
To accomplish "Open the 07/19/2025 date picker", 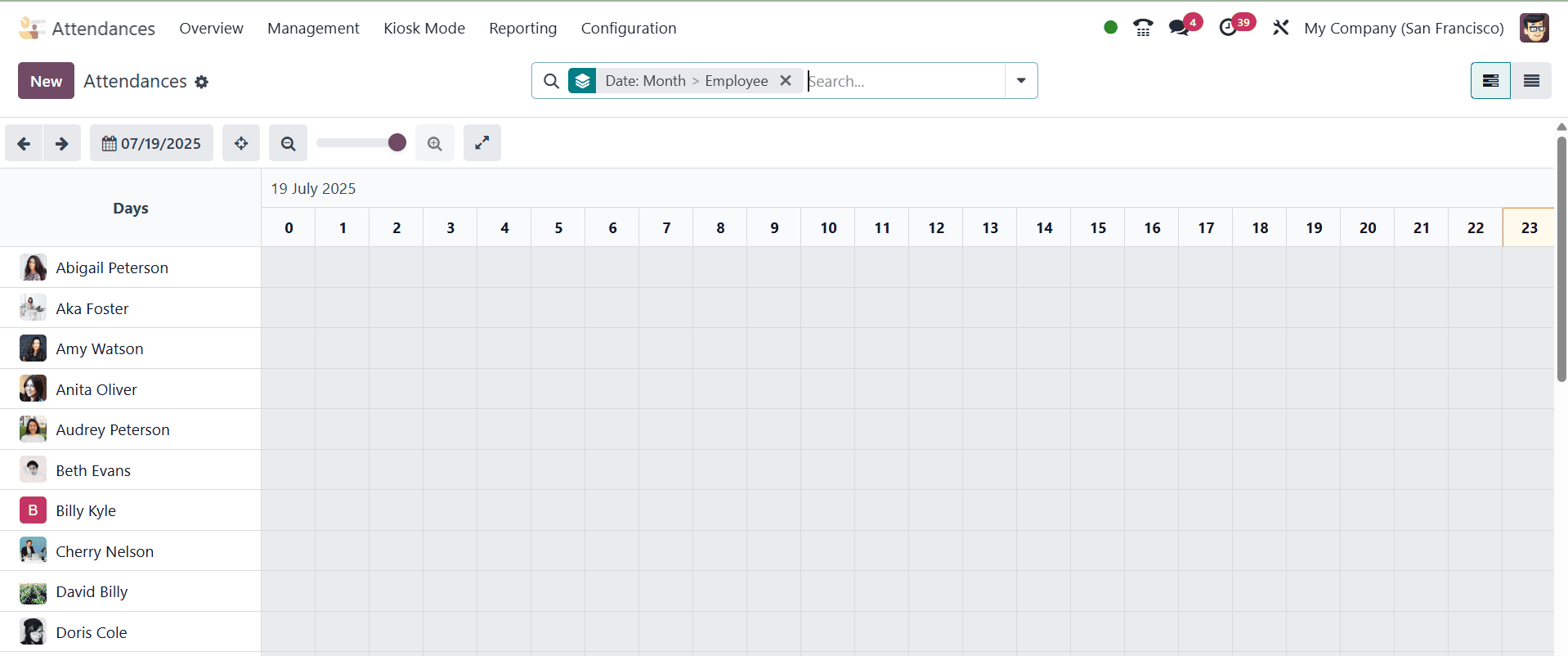I will tap(151, 143).
